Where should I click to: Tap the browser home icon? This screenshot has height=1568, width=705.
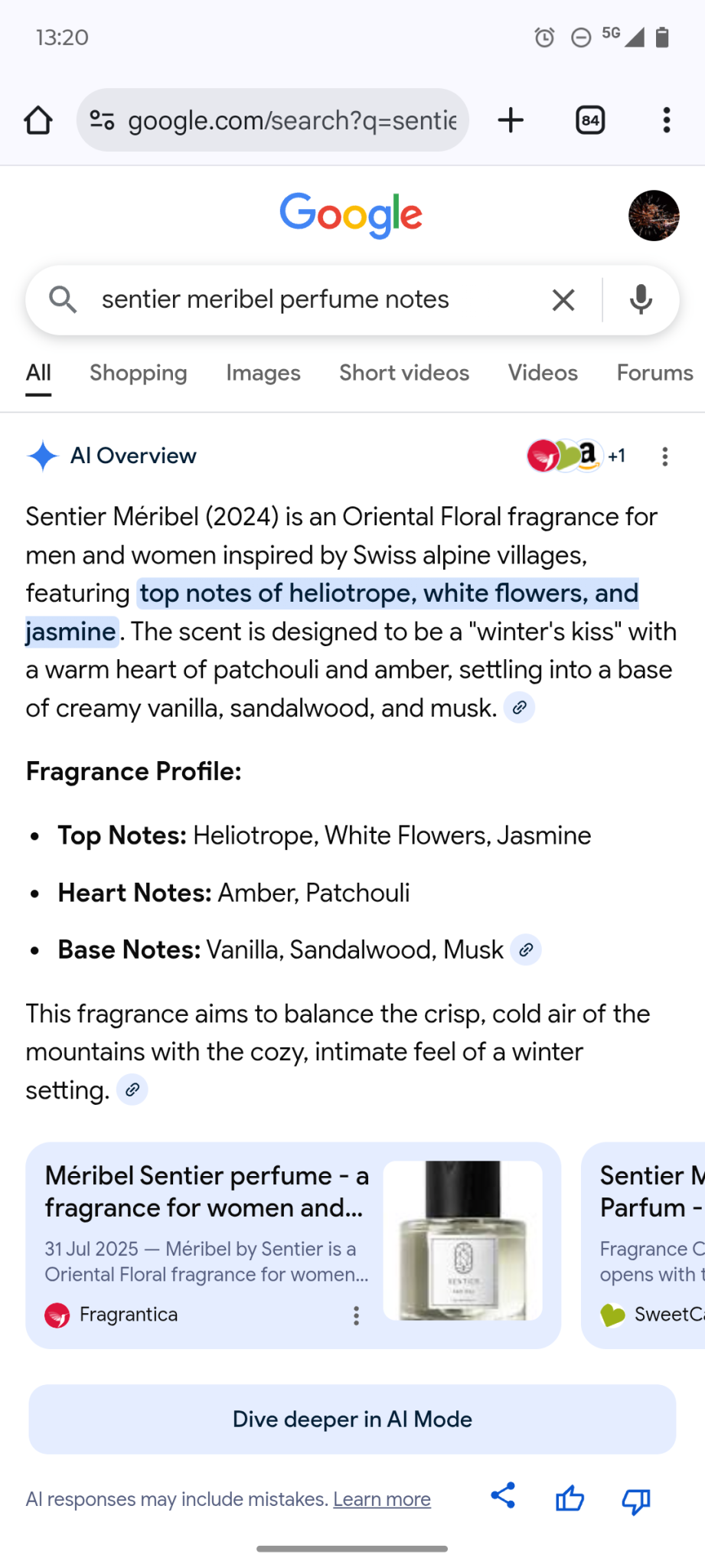[x=38, y=120]
